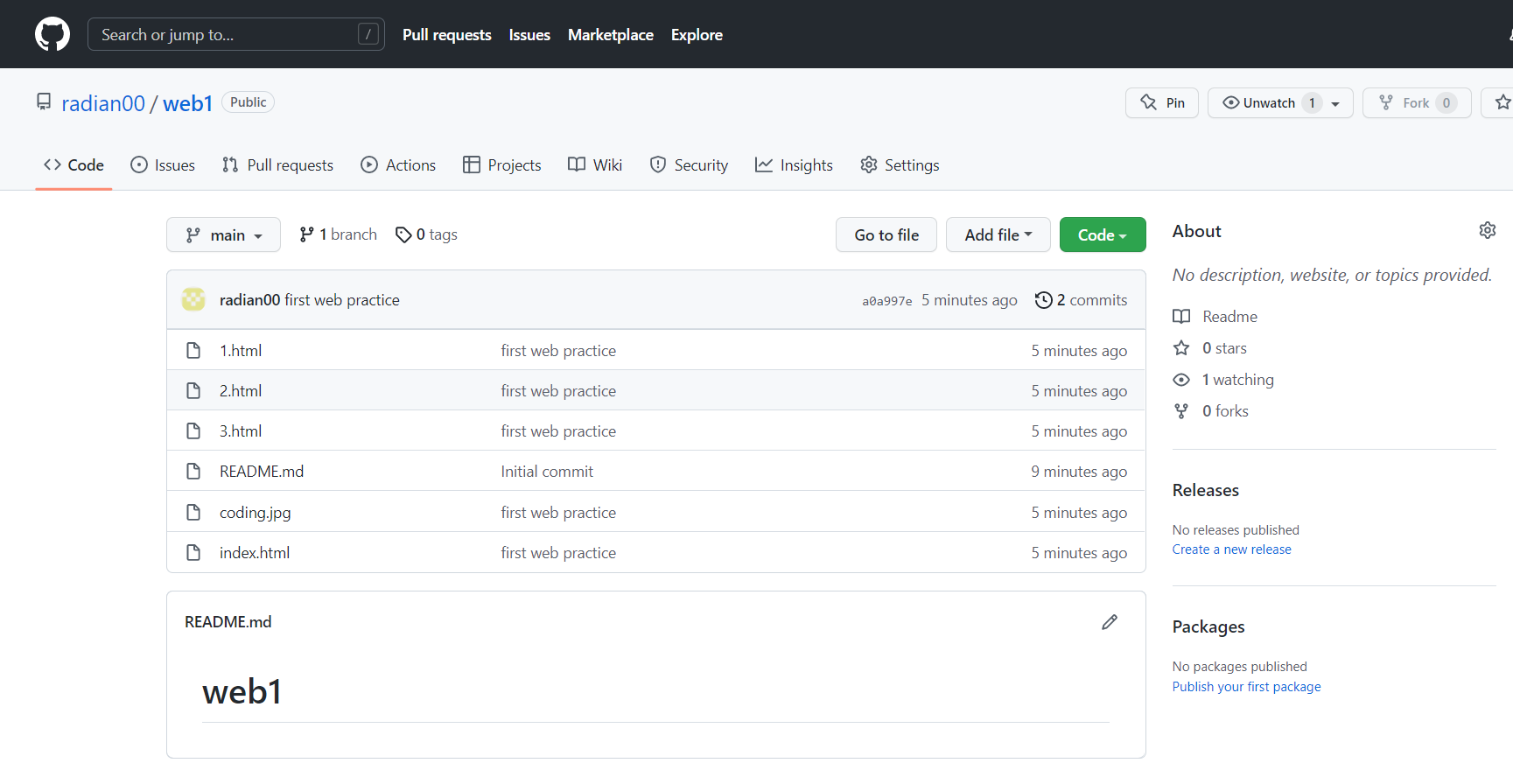Open the Unwatch notifications dropdown

(x=1280, y=102)
